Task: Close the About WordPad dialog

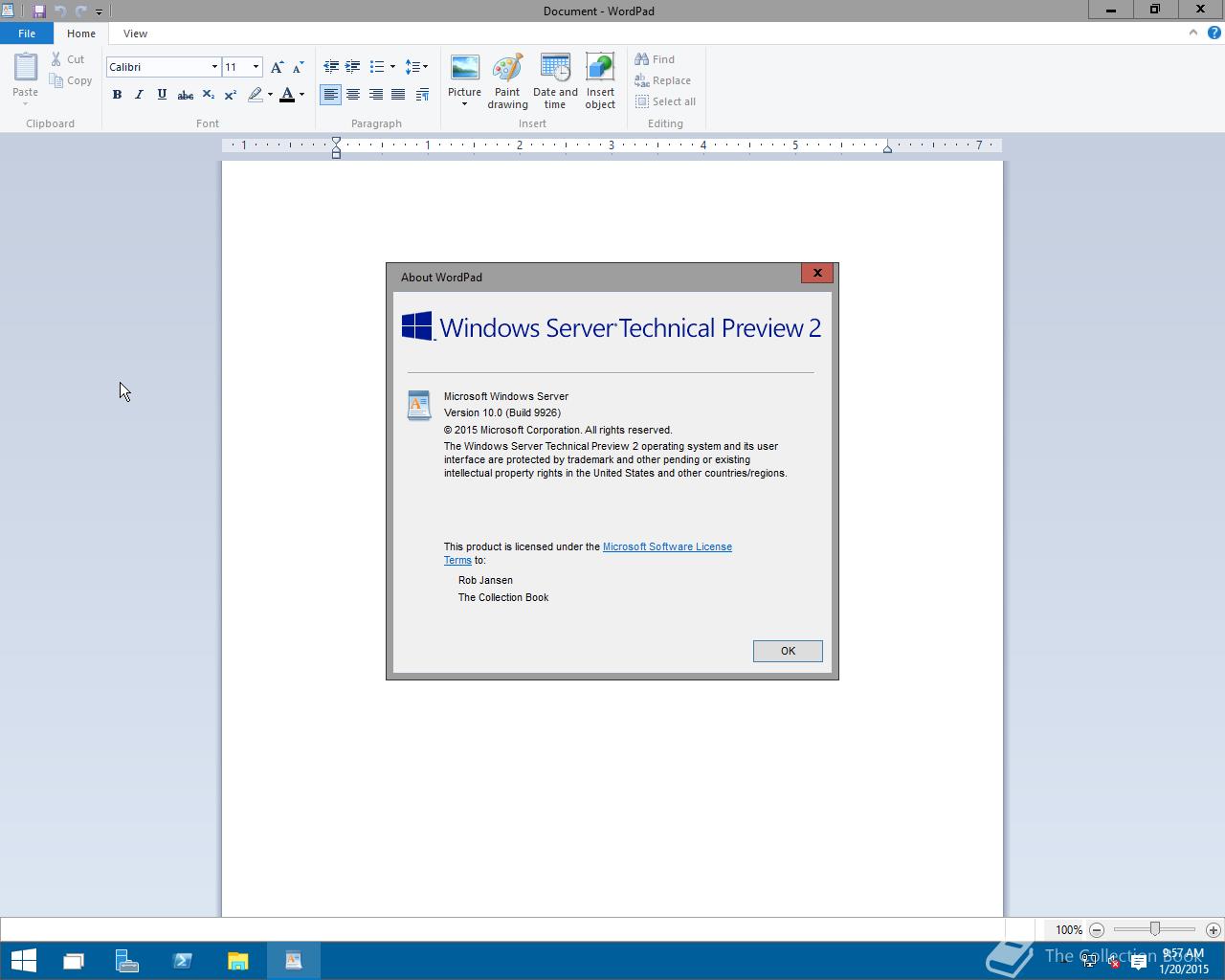Action: click(817, 273)
